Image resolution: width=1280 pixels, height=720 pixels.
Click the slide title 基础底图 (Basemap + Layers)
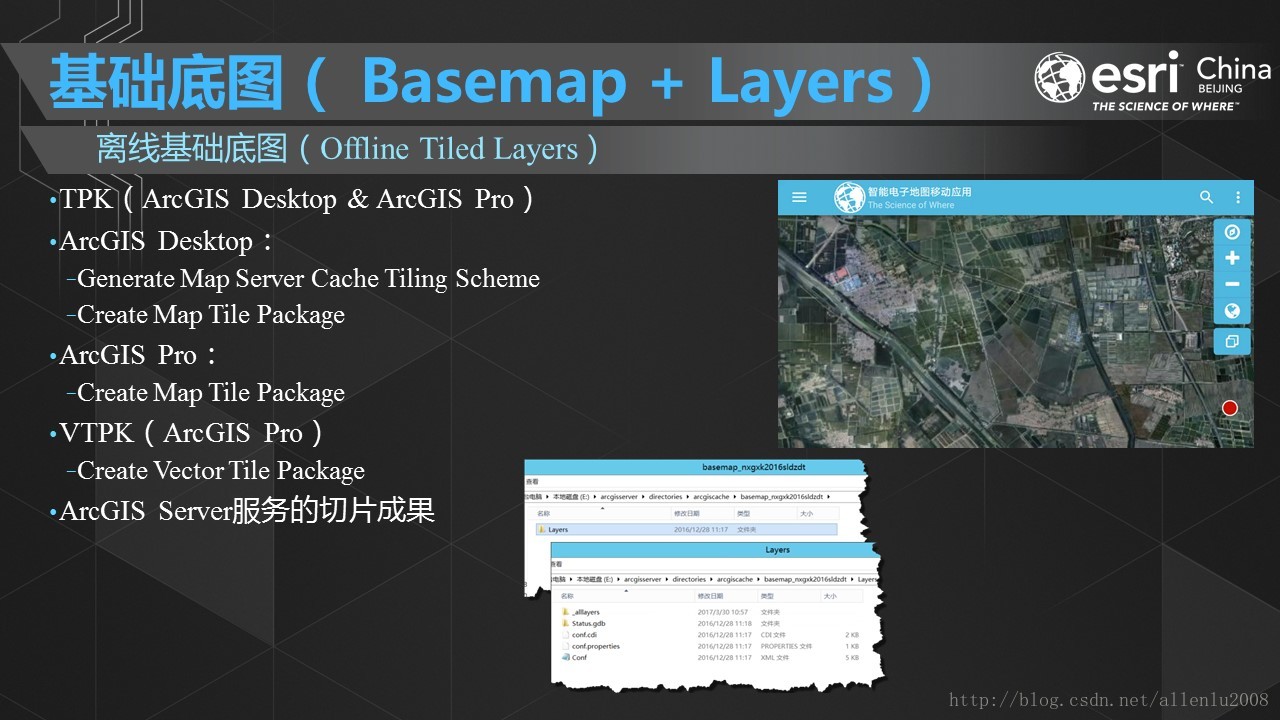[490, 82]
